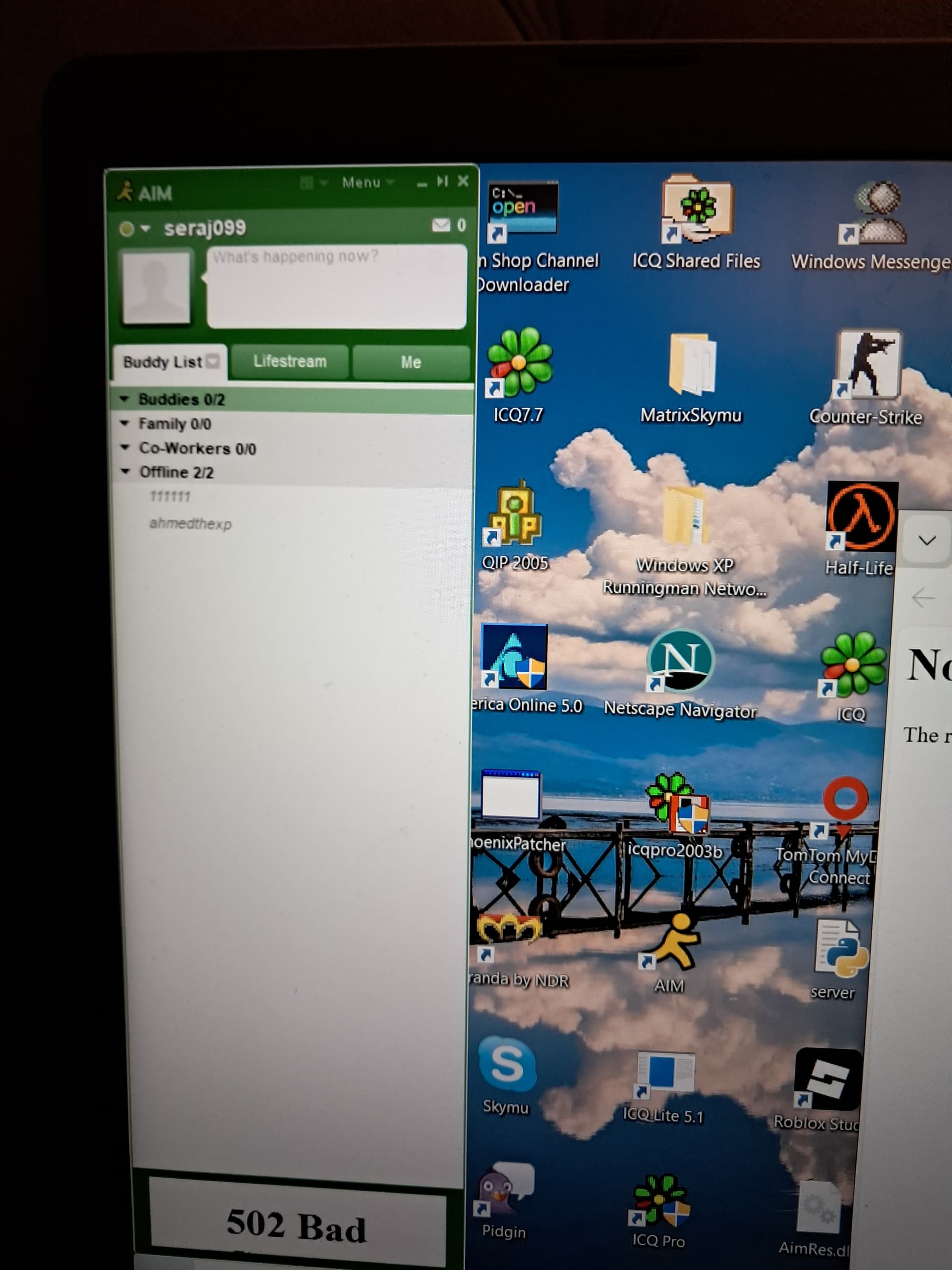Open the QIP 2005 shortcut
The image size is (952, 1270).
coord(515,525)
